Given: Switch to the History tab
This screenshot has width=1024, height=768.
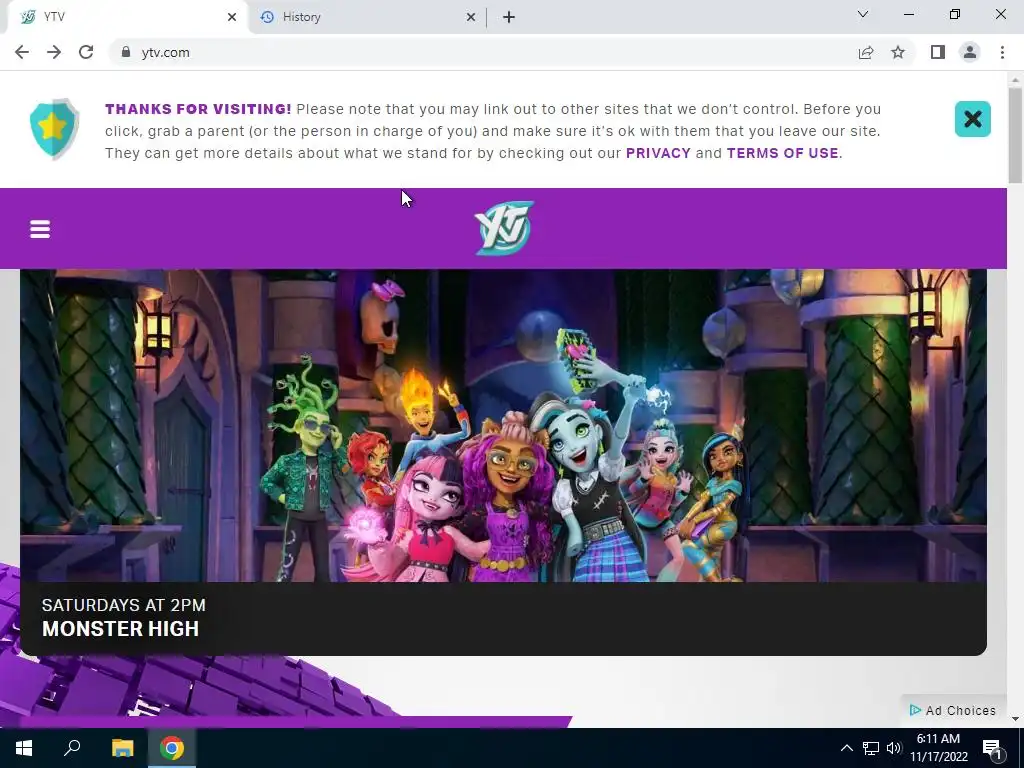Looking at the screenshot, I should pos(366,17).
